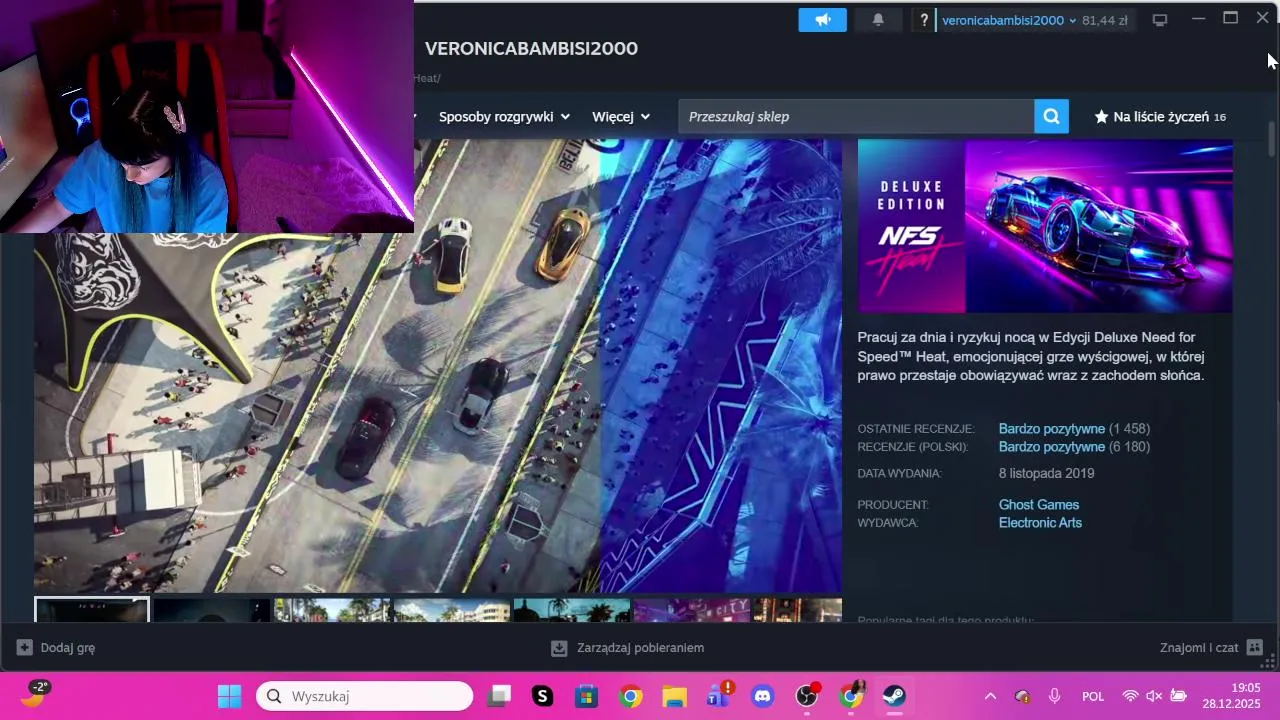Select the thumbnail with the neon CITY sign
Screen dimensions: 1280x720
691,610
